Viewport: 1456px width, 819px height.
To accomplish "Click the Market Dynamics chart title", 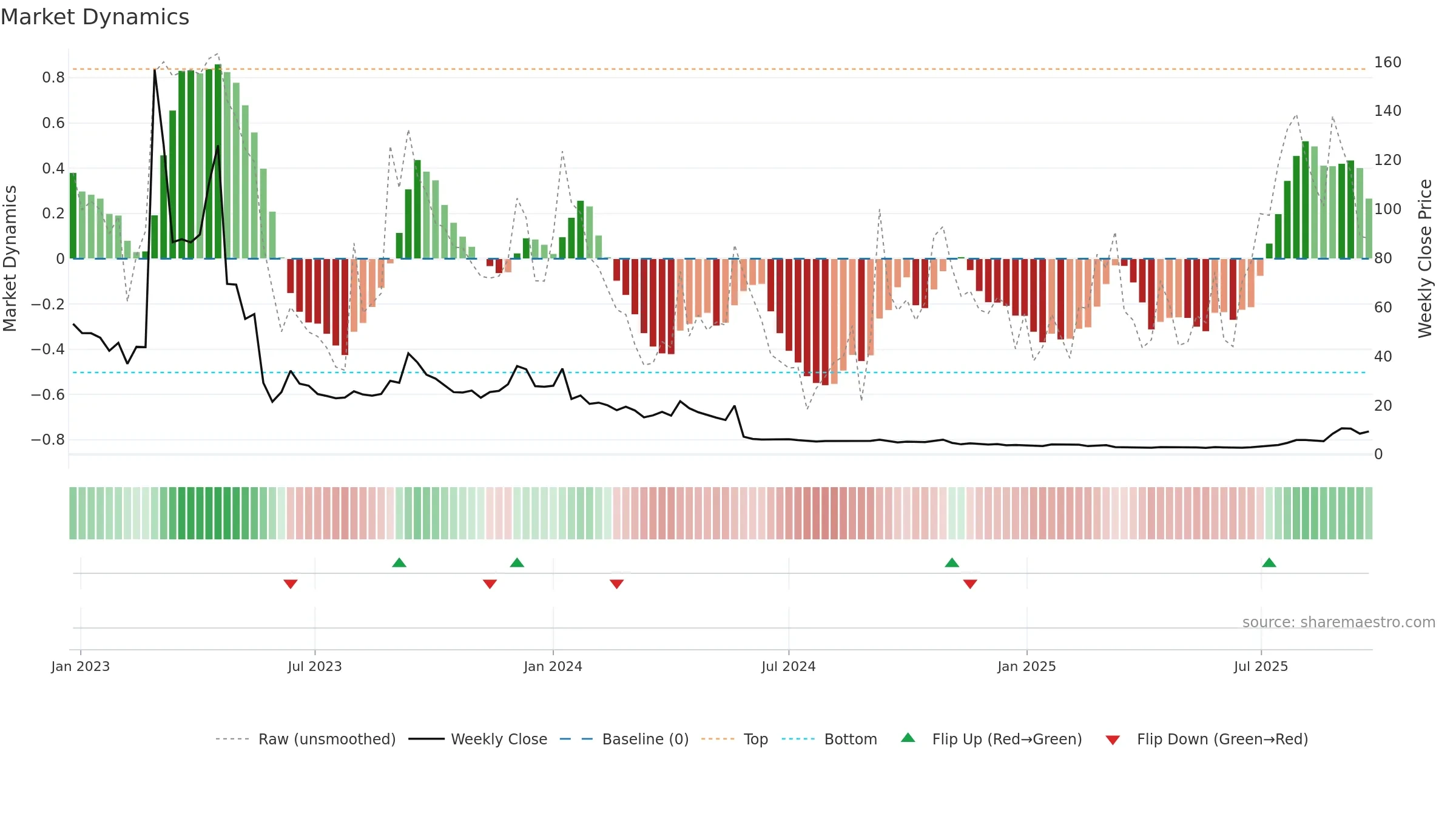I will (95, 17).
